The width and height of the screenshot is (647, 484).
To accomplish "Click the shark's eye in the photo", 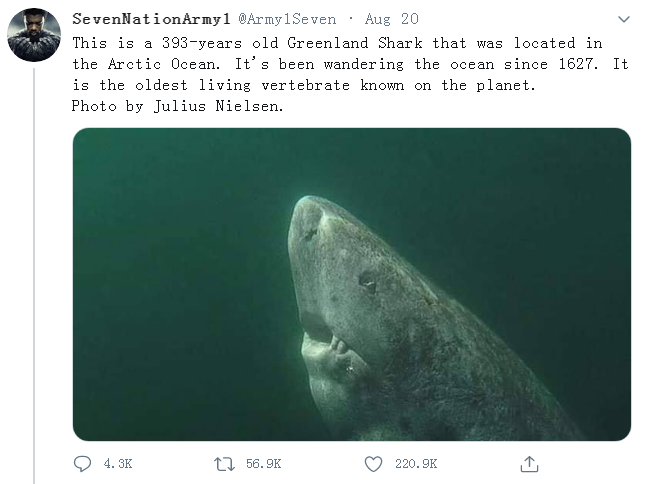I will [x=368, y=283].
